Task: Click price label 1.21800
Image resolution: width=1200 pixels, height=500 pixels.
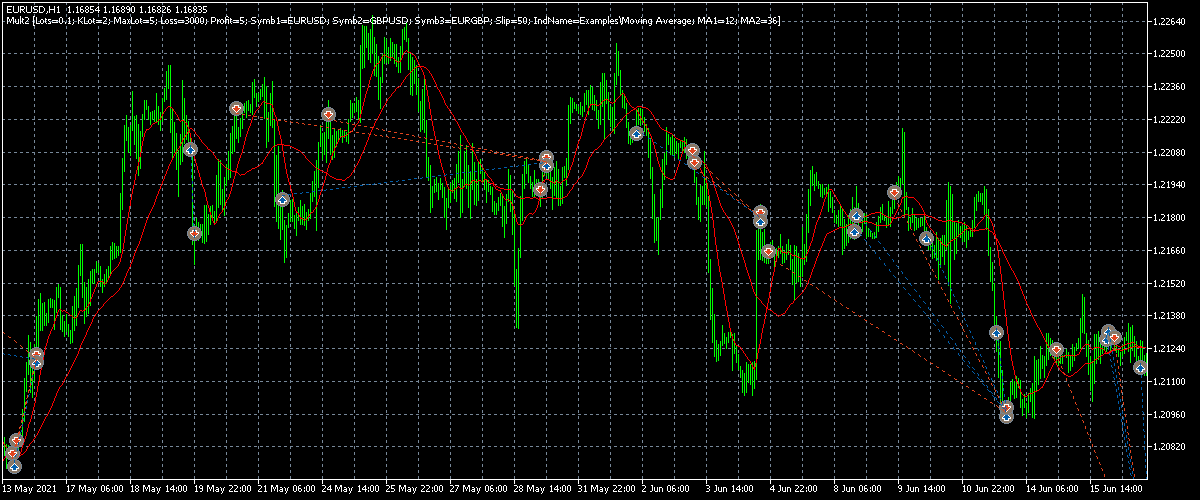Action: click(x=1169, y=218)
